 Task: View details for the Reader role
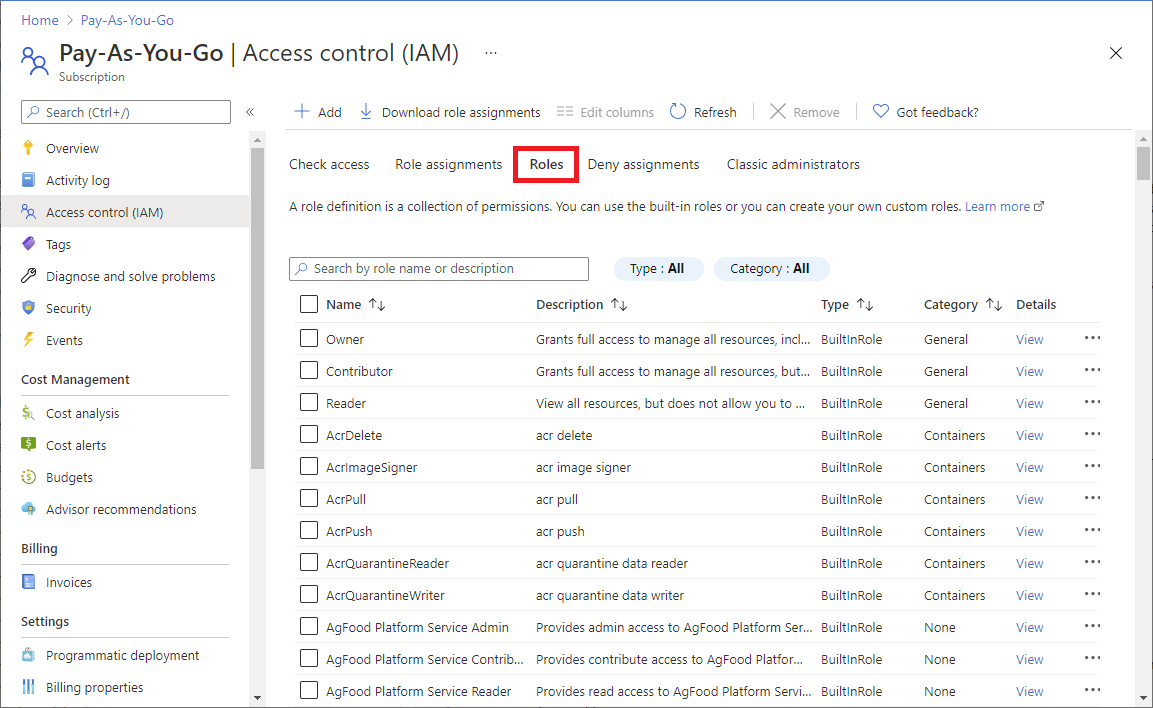pyautogui.click(x=1029, y=402)
